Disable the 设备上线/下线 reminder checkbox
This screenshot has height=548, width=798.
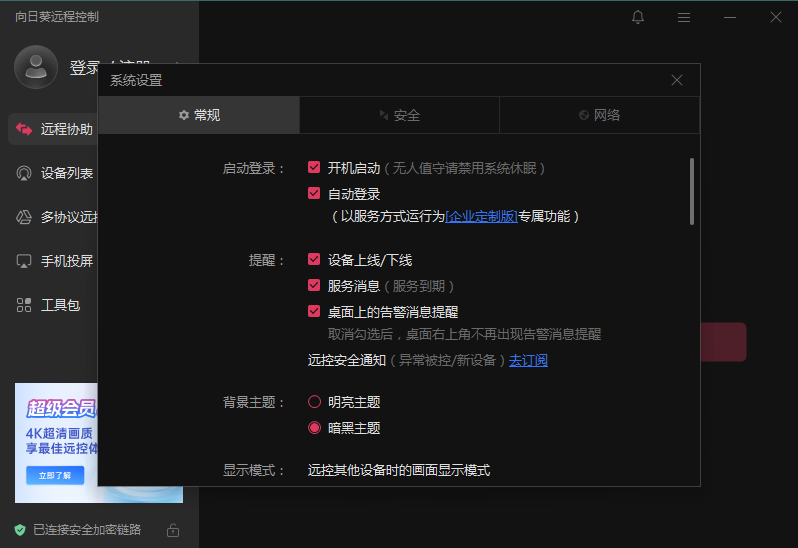[x=314, y=260]
